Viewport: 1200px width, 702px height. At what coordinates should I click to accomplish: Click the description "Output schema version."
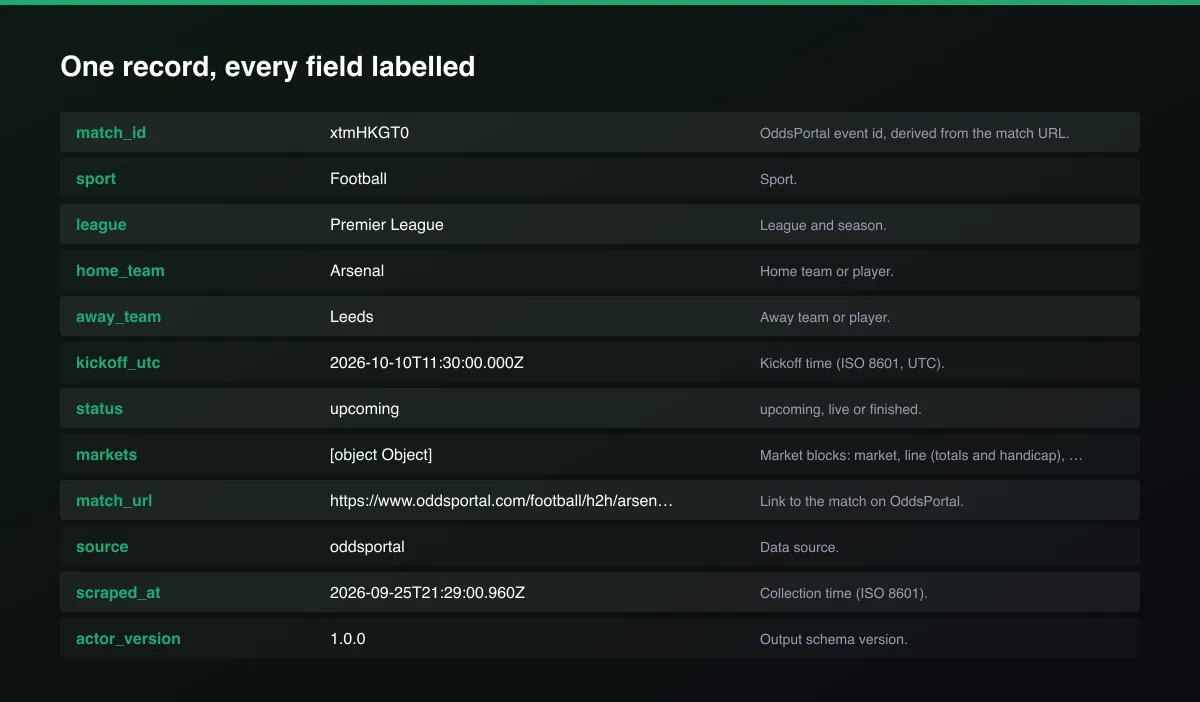point(834,640)
